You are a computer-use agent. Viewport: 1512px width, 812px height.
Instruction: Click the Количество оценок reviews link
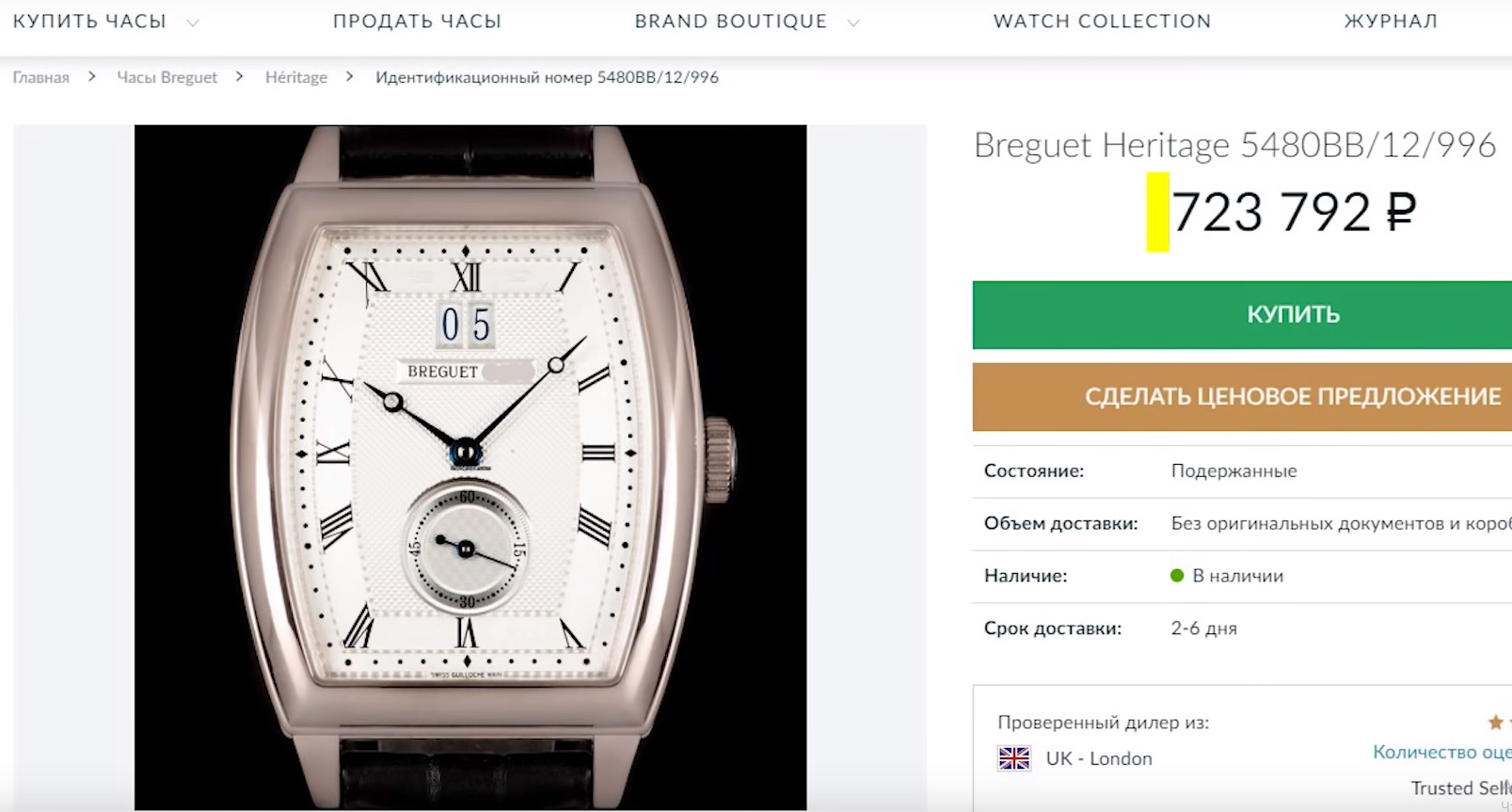tap(1441, 752)
